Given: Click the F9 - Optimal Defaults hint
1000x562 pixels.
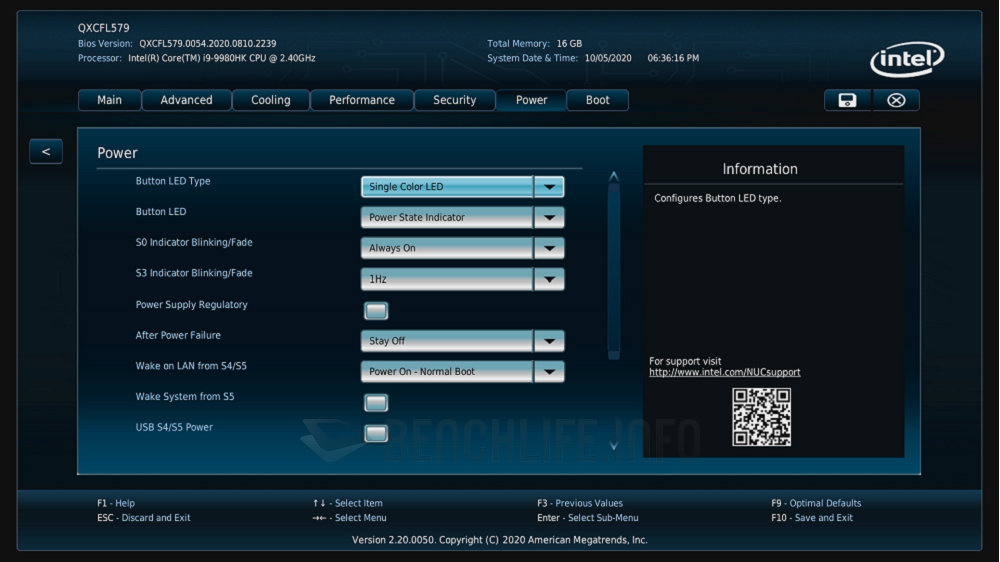Looking at the screenshot, I should pyautogui.click(x=816, y=503).
